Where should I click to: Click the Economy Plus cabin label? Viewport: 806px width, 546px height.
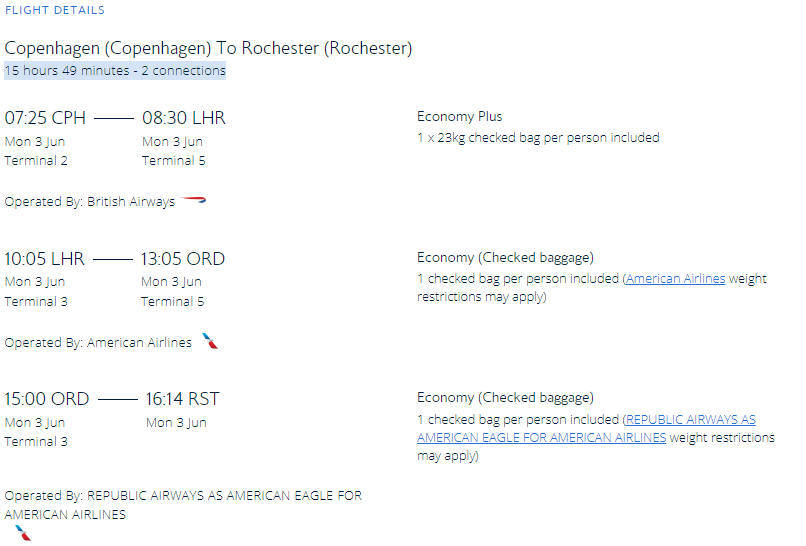(x=460, y=117)
